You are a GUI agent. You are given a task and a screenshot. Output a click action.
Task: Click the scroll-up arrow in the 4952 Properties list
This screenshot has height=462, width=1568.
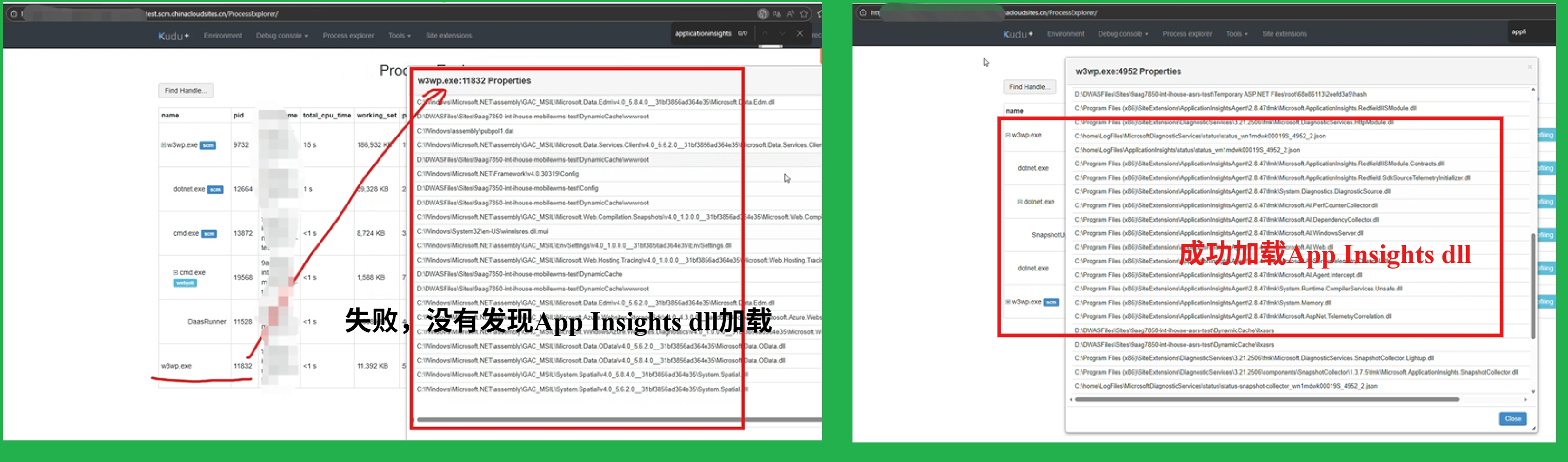click(1532, 90)
